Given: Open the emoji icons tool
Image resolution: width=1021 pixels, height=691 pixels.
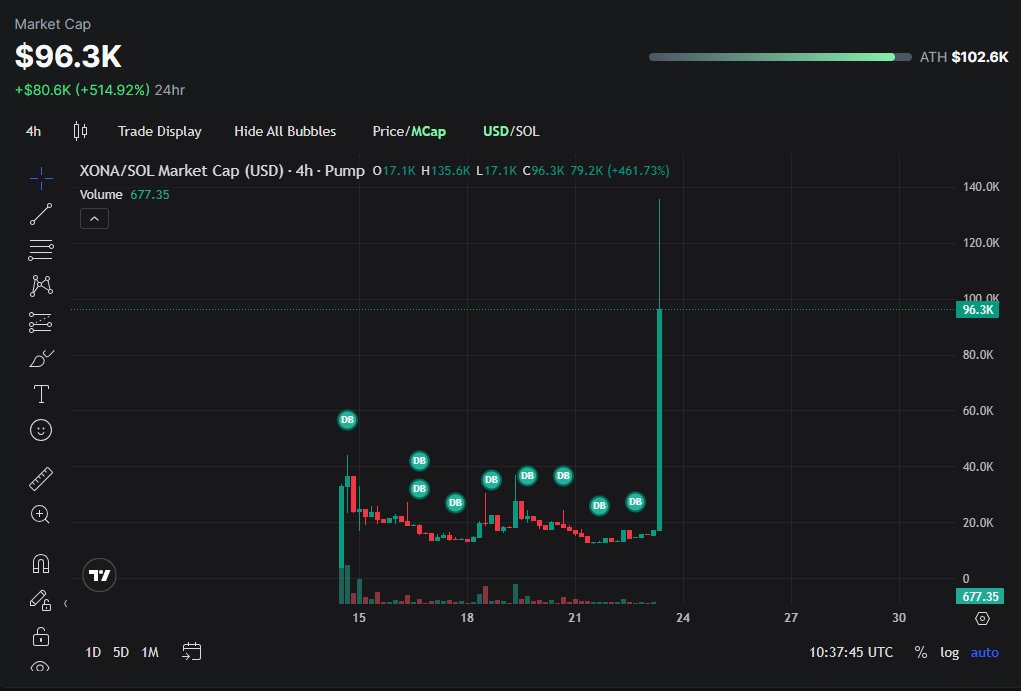Looking at the screenshot, I should pos(41,430).
